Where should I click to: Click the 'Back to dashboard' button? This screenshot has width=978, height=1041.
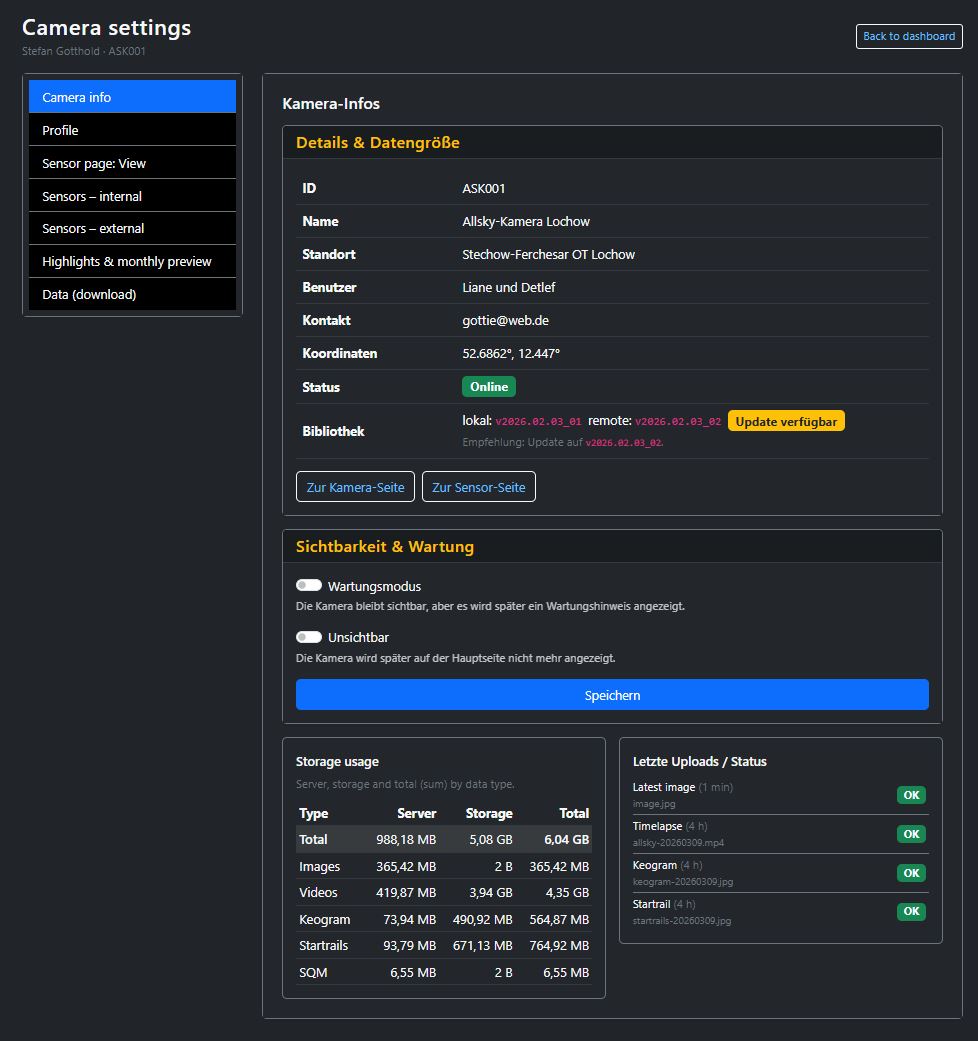click(x=908, y=36)
